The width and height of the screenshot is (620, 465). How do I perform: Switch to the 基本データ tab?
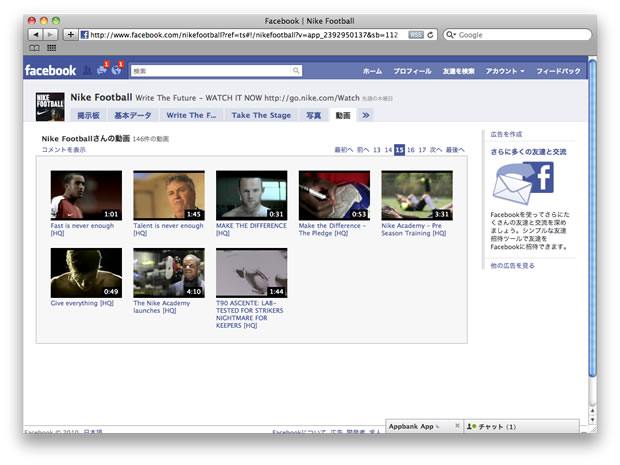pyautogui.click(x=133, y=115)
